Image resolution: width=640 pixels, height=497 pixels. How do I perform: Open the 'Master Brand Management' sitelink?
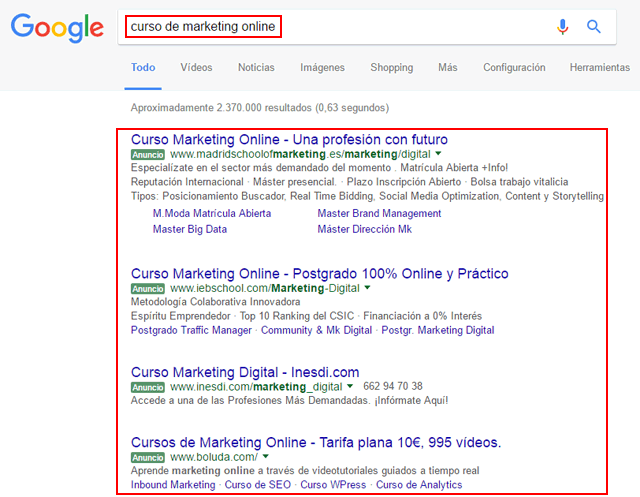379,213
